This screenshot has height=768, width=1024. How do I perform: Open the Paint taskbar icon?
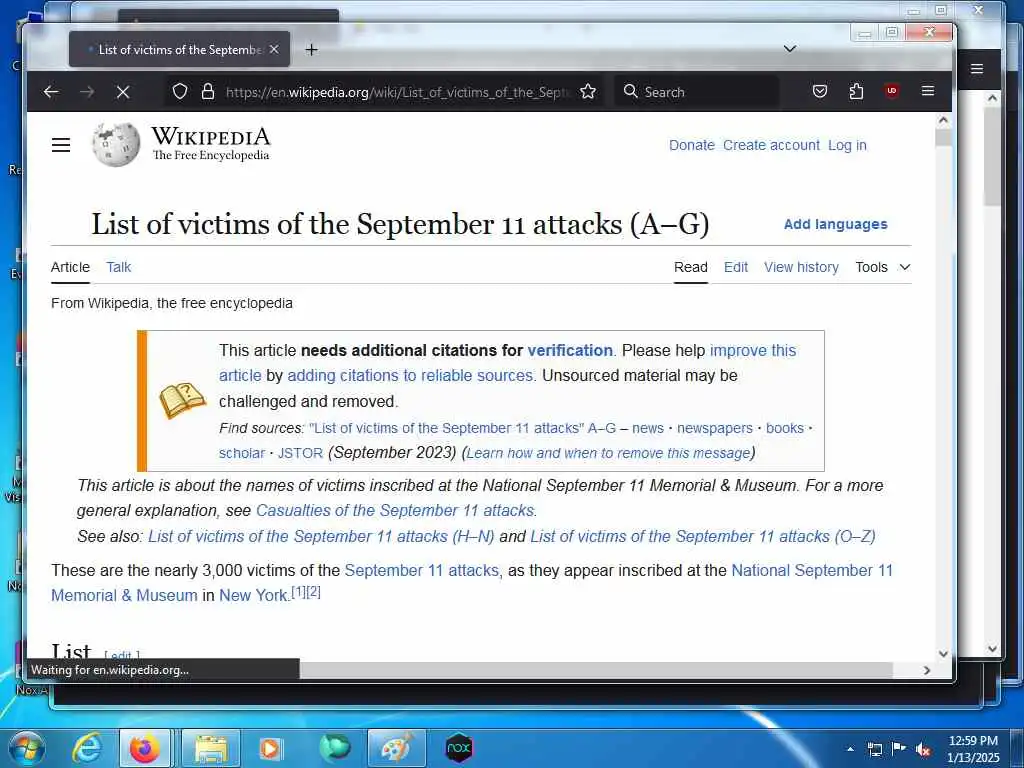[397, 748]
